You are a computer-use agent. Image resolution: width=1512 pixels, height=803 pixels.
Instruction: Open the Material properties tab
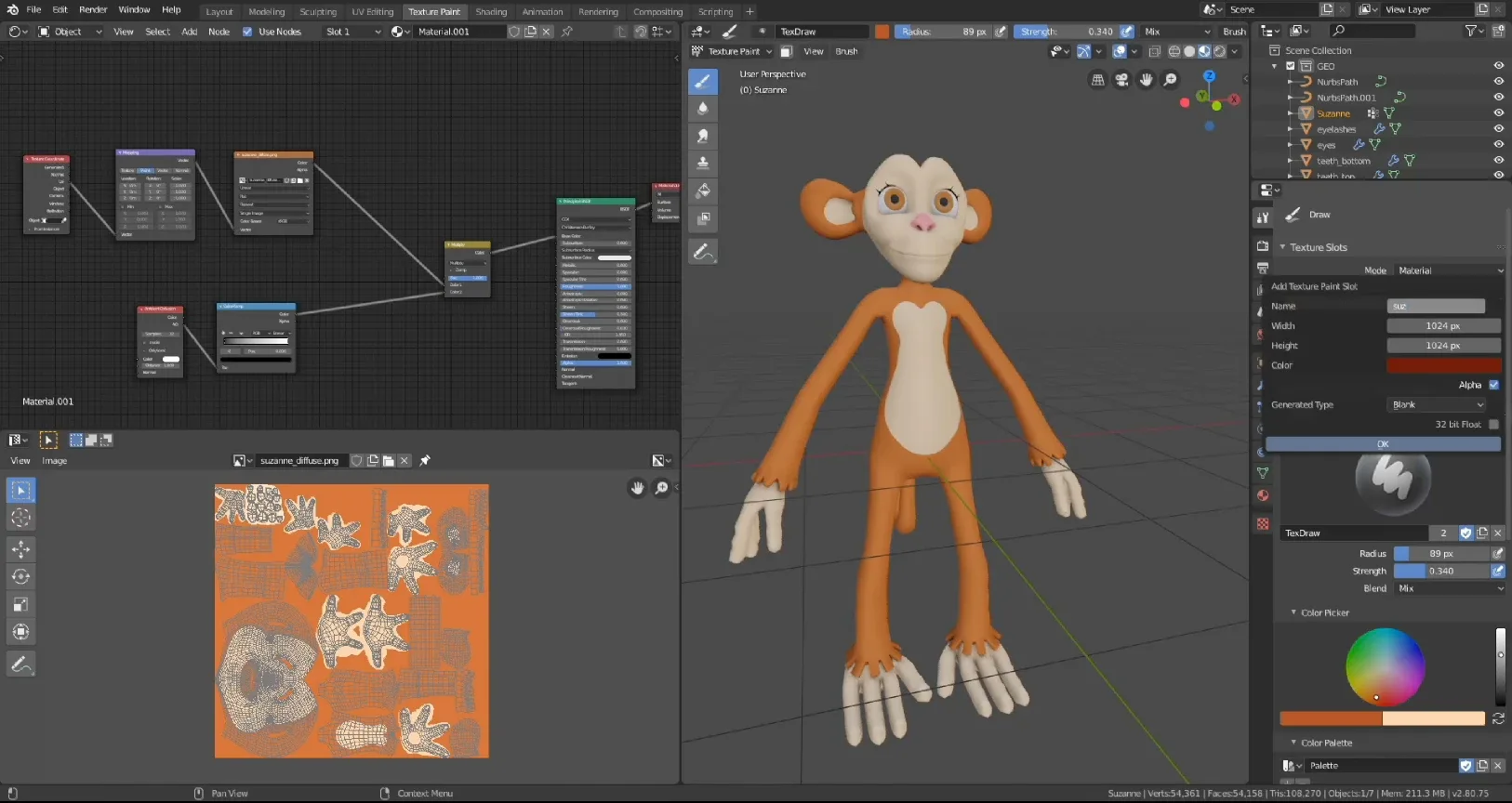pos(1262,495)
